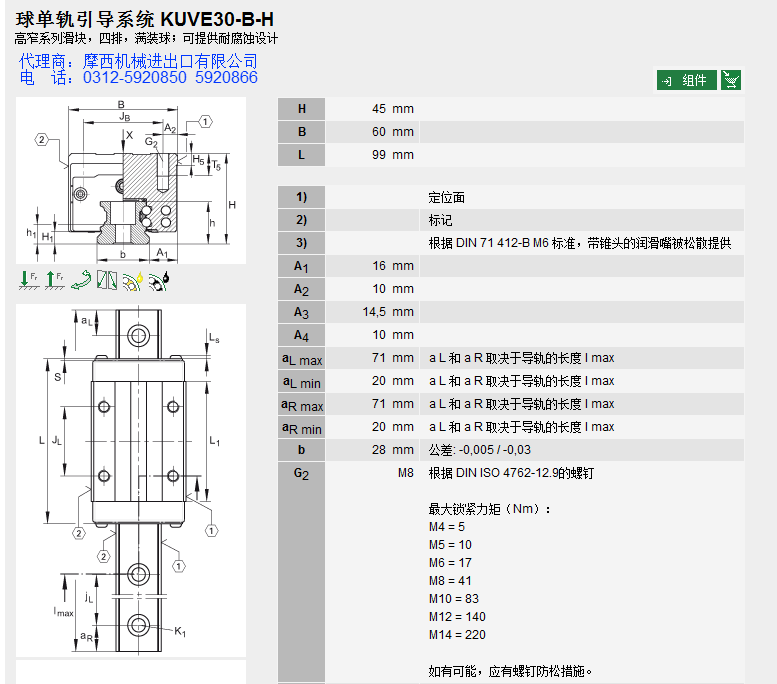Click the aL max row label
Viewport: 777px width, 684px height.
point(302,359)
